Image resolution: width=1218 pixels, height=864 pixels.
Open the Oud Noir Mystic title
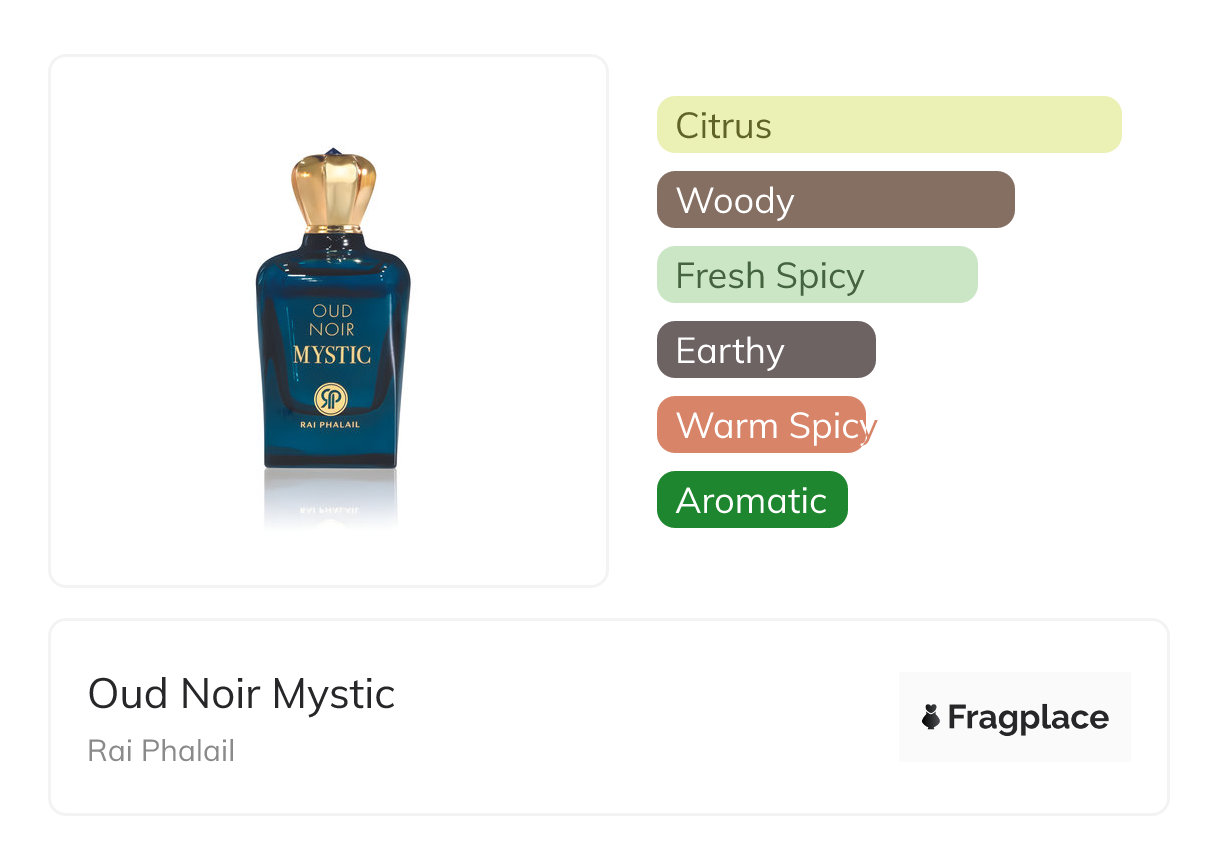pyautogui.click(x=241, y=694)
